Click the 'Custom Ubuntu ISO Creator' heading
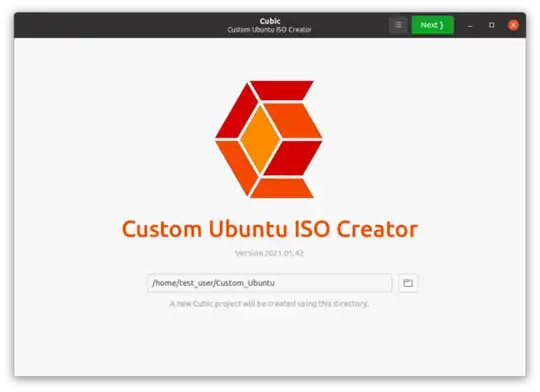Image resolution: width=540 pixels, height=392 pixels. pos(270,229)
